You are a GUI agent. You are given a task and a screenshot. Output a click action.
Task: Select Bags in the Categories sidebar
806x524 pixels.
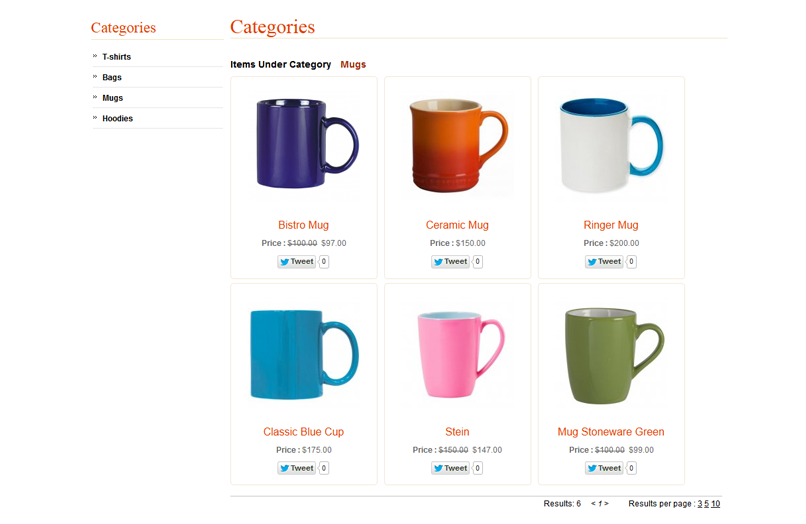[x=112, y=77]
